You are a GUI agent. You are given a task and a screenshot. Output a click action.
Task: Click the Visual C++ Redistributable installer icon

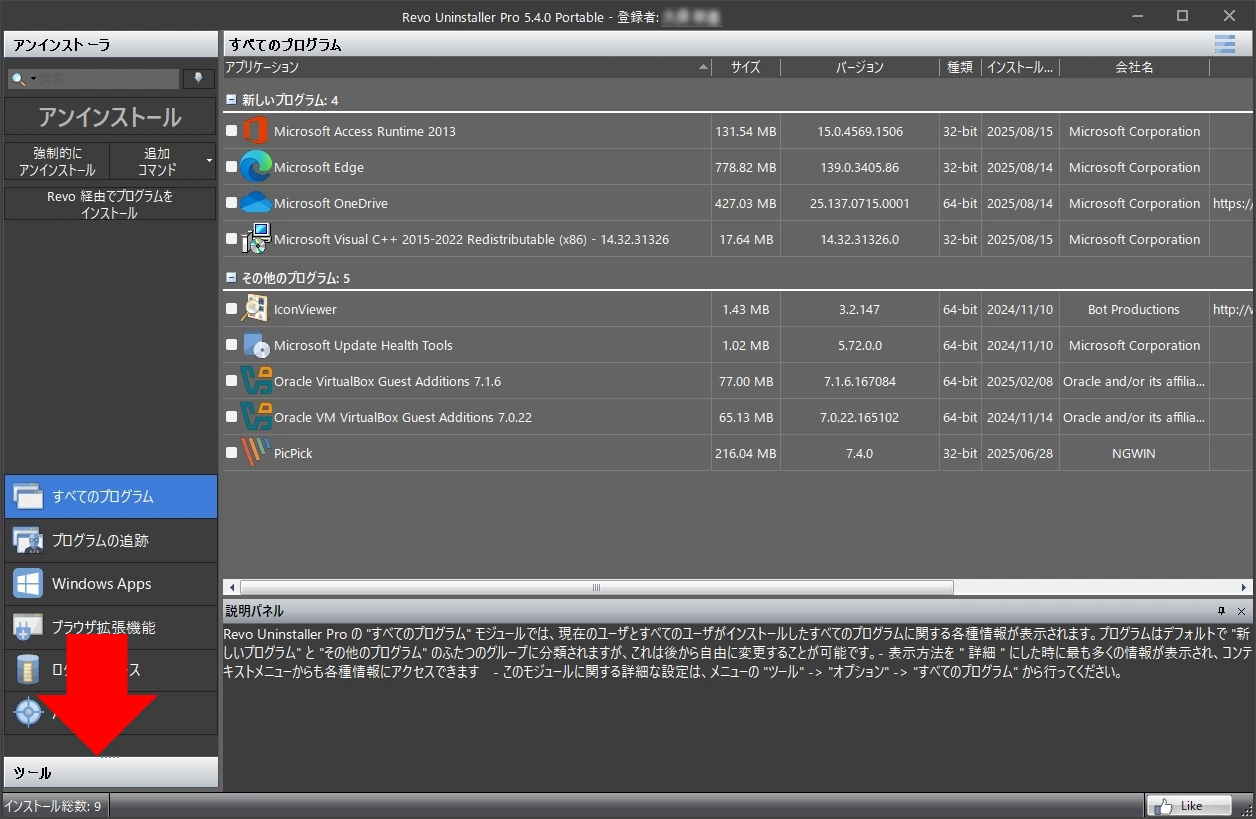256,239
